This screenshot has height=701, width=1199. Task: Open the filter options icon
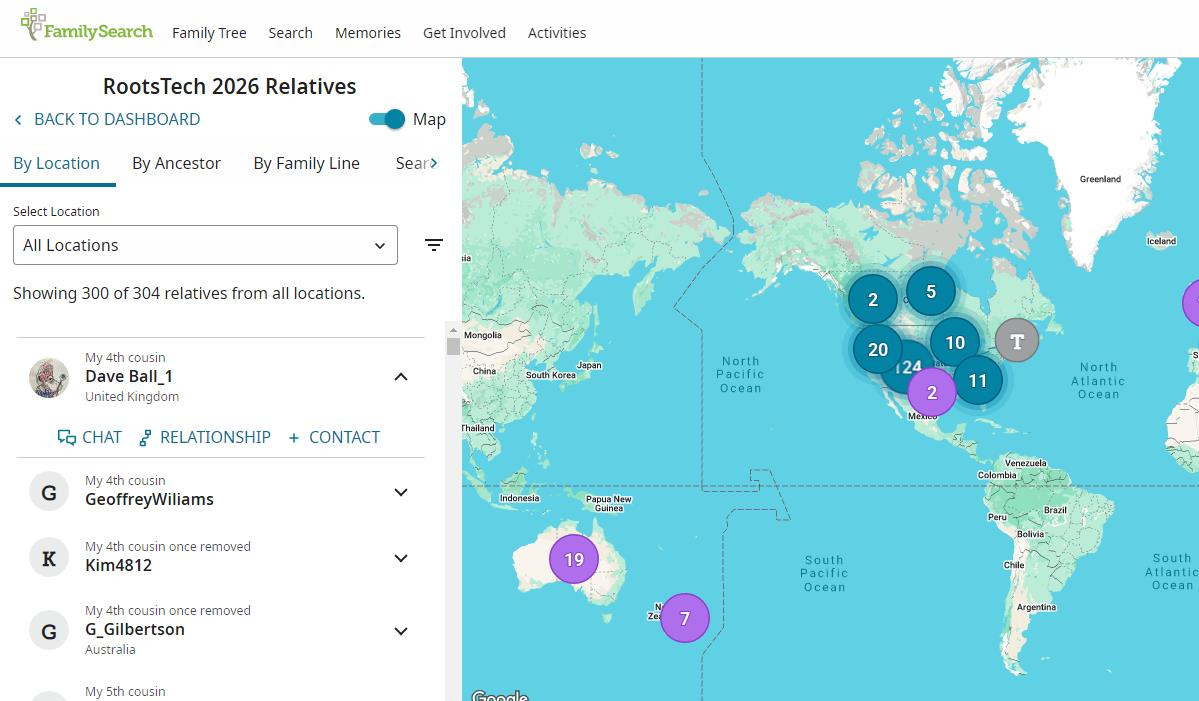(x=434, y=245)
